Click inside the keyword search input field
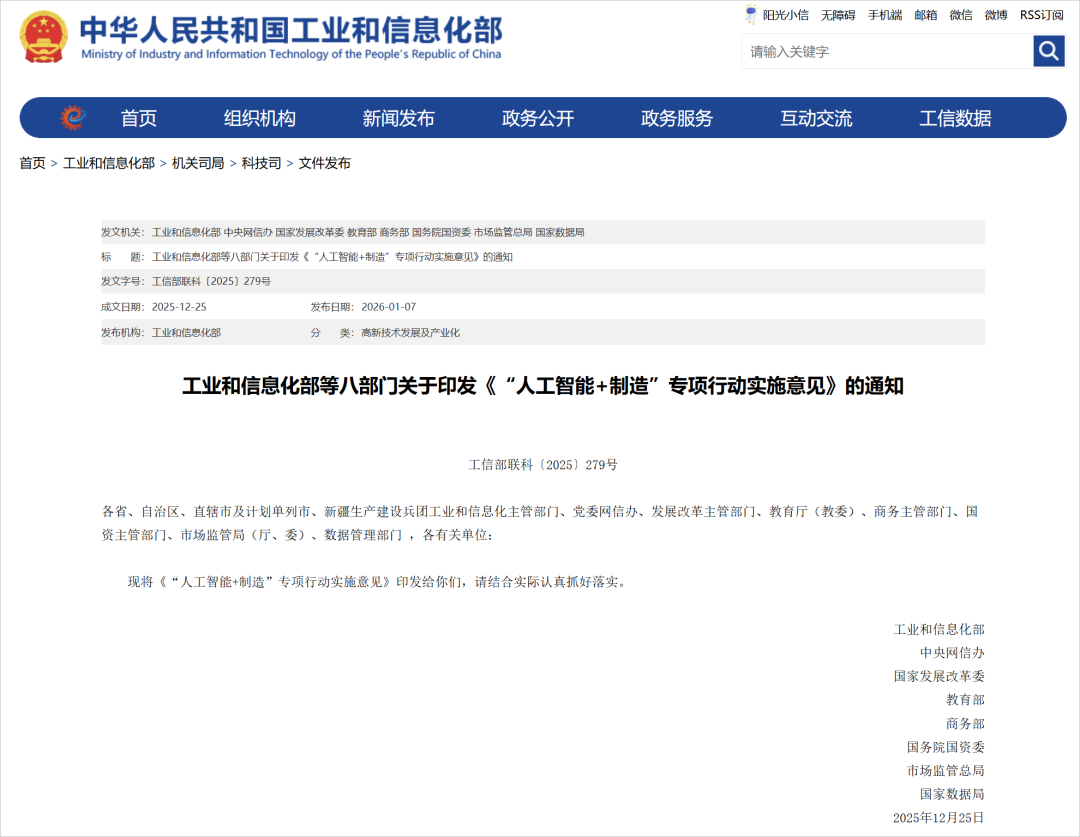This screenshot has height=837, width=1080. [880, 51]
